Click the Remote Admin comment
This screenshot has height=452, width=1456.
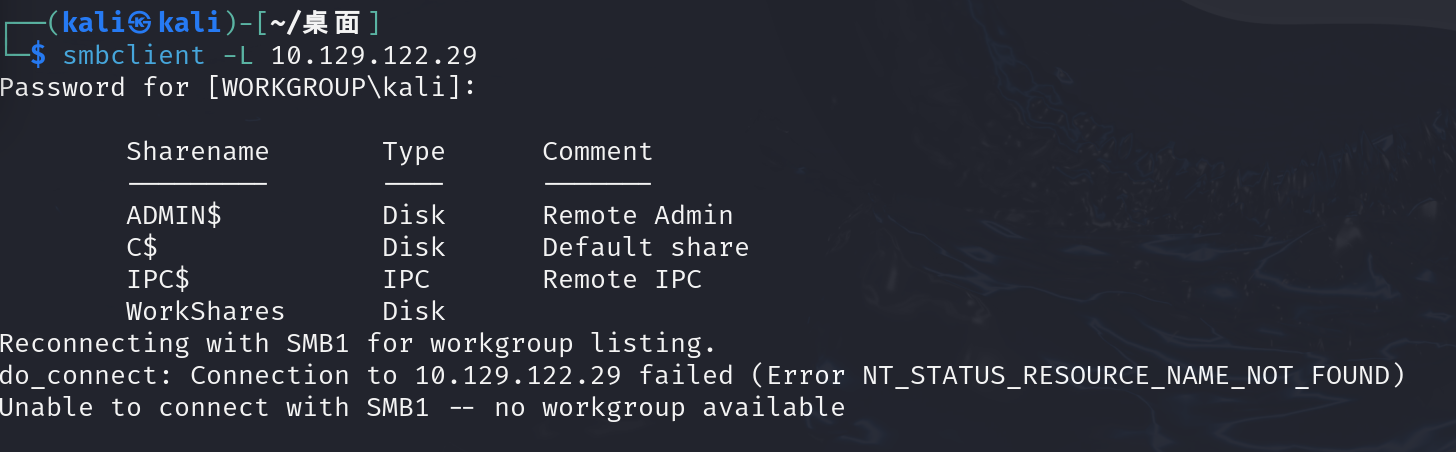[638, 215]
